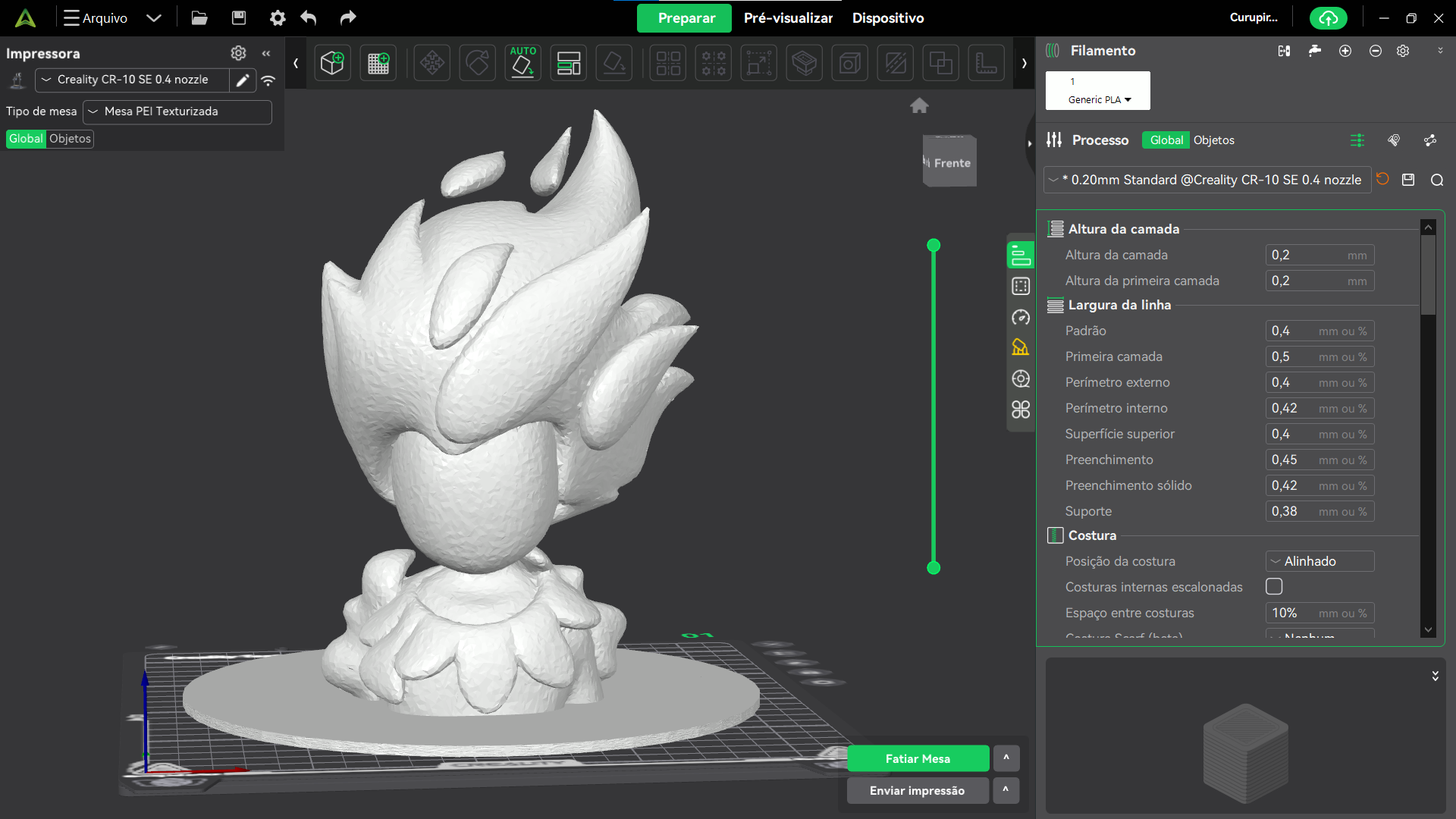
Task: Click the Add model cube icon
Action: coord(332,63)
